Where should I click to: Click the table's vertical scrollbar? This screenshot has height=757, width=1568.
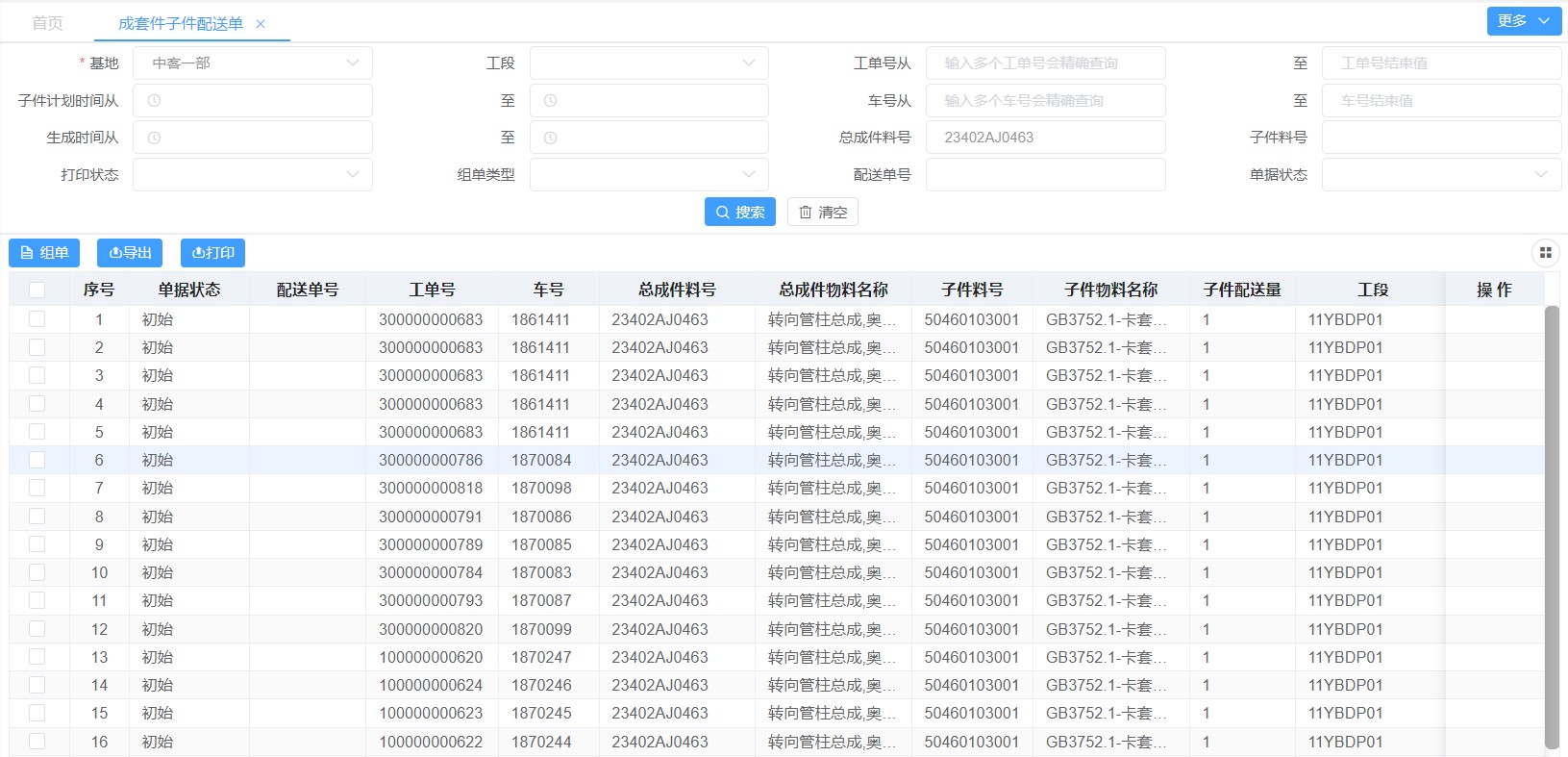click(x=1552, y=527)
